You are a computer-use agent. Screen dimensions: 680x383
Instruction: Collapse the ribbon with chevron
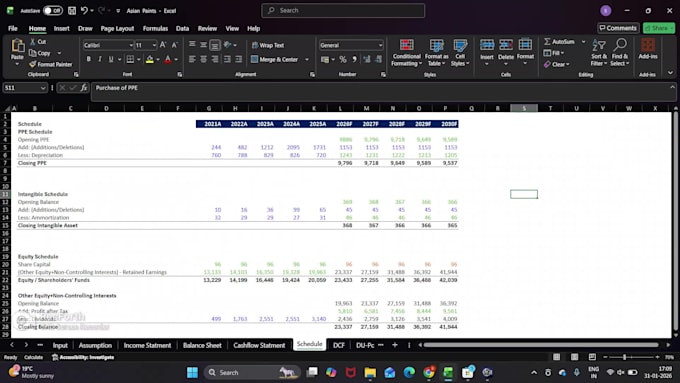(x=670, y=73)
